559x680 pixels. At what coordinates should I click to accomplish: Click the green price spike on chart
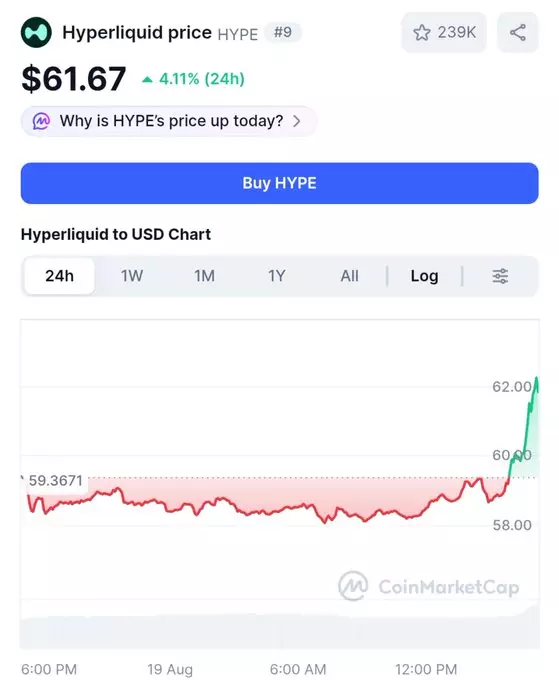coord(525,427)
